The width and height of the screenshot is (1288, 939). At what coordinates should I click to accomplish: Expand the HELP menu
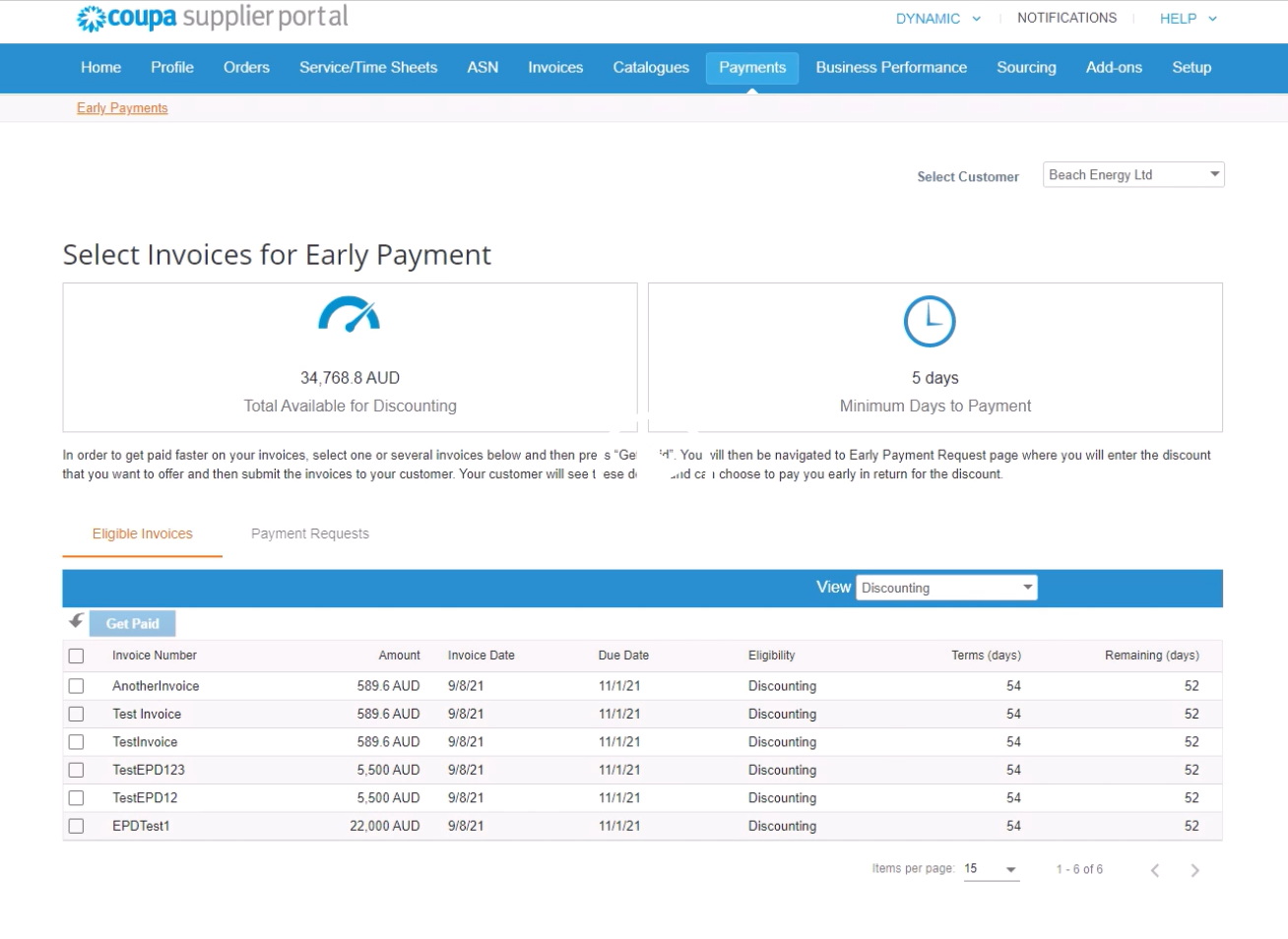click(x=1189, y=19)
